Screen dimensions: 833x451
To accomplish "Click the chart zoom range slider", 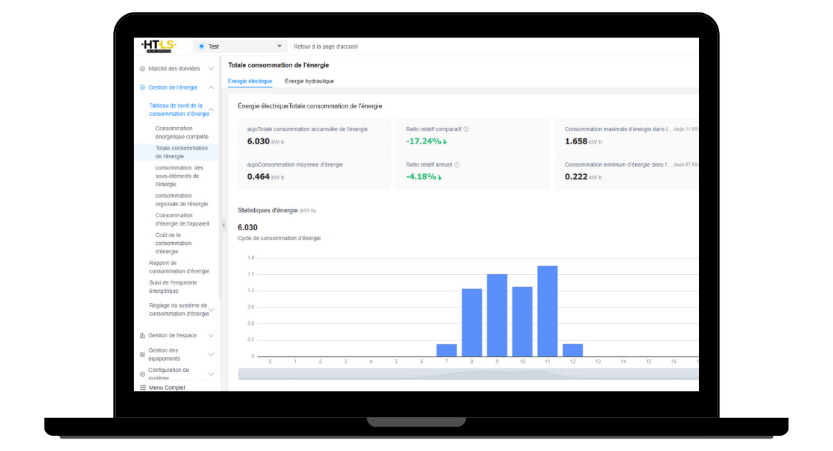I will click(470, 374).
